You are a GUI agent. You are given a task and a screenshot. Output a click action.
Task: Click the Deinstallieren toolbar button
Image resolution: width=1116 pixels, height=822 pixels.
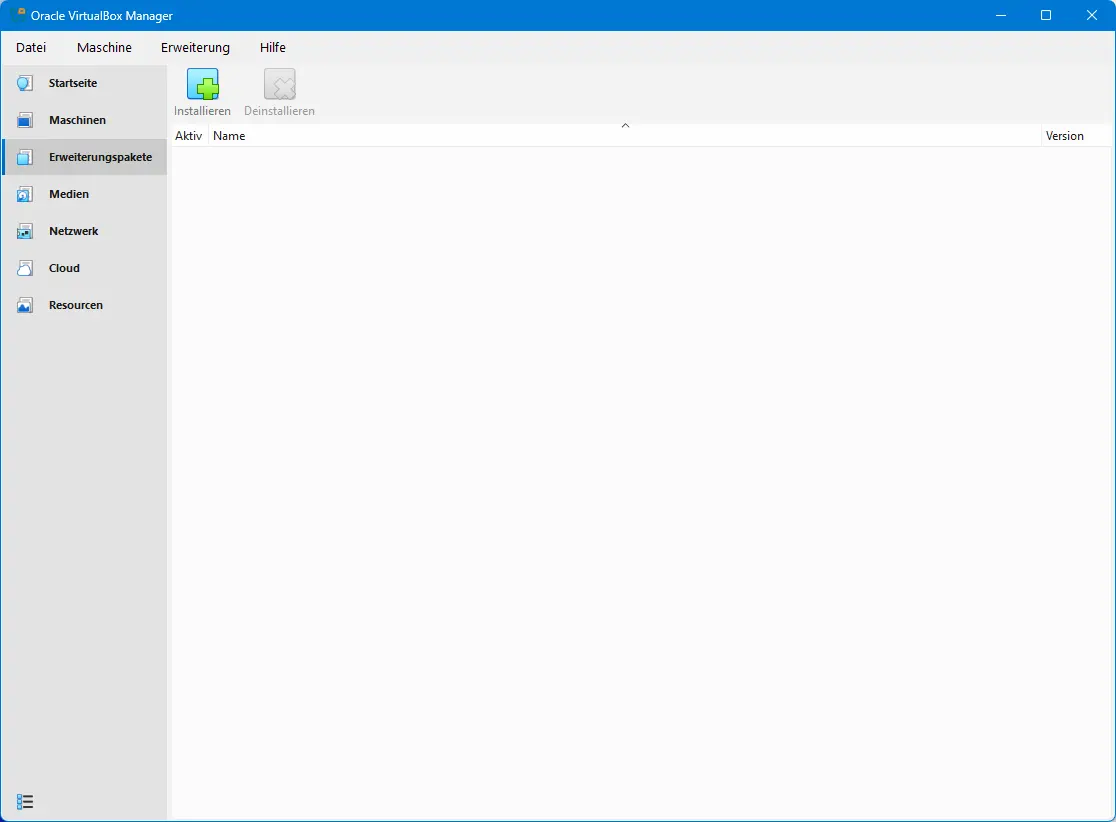point(279,93)
